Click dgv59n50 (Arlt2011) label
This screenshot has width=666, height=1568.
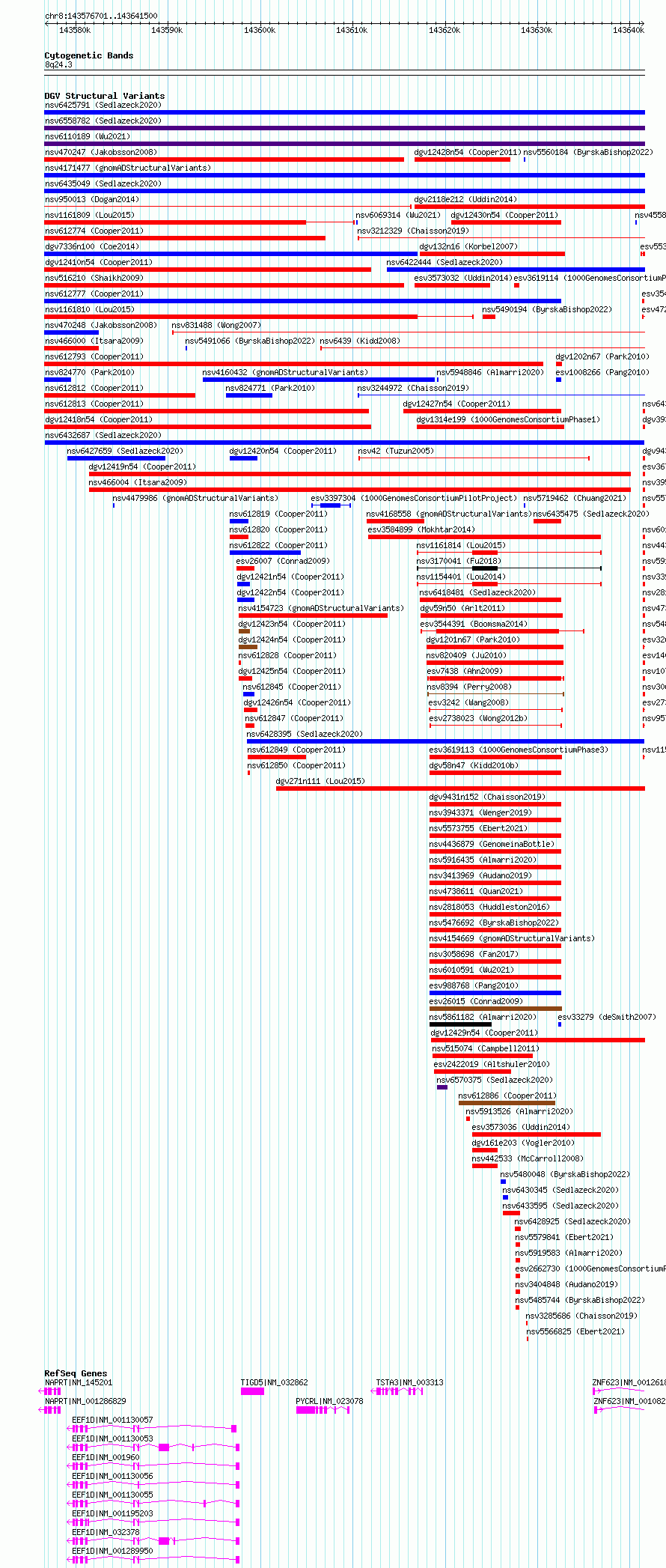(462, 608)
